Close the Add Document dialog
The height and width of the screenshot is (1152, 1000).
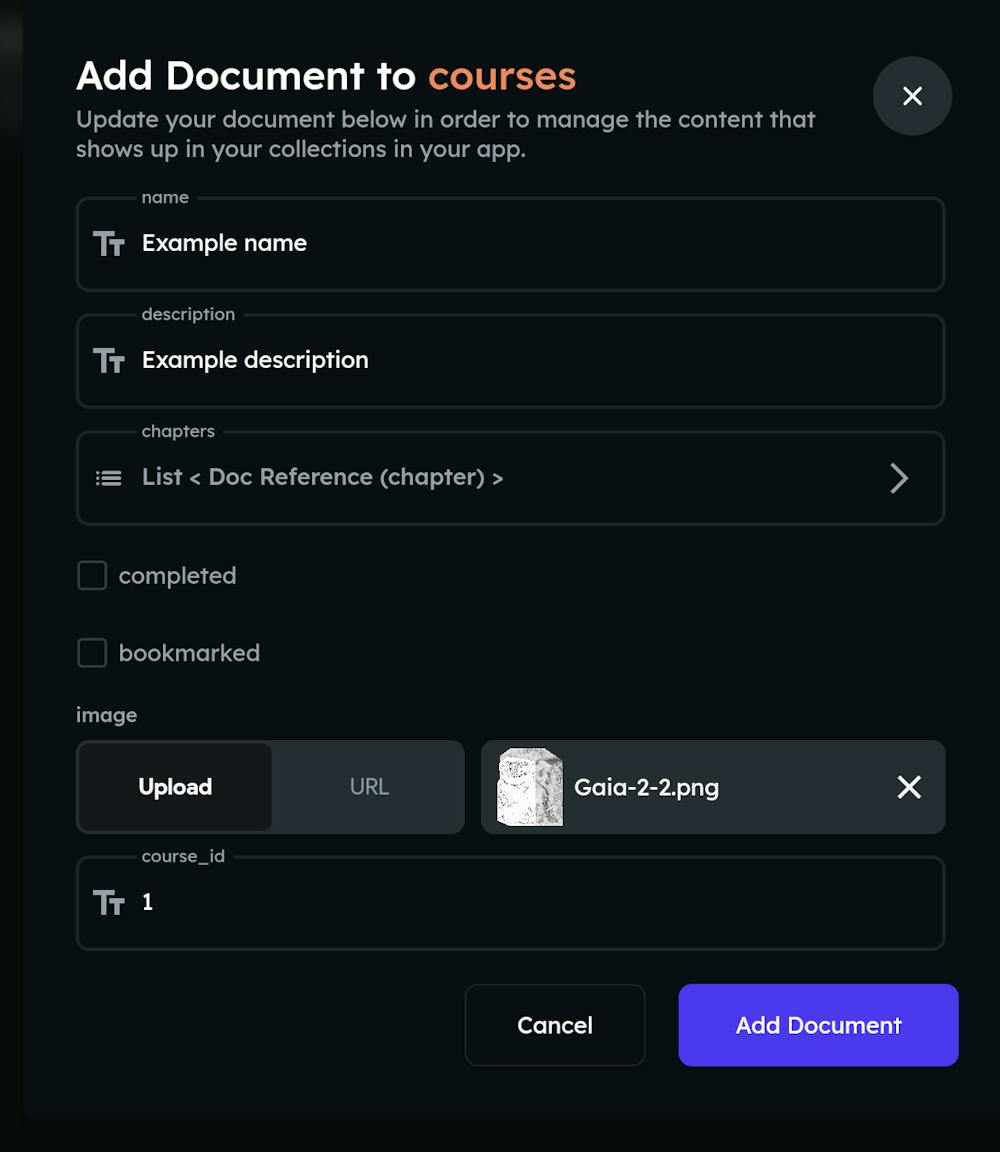(912, 96)
